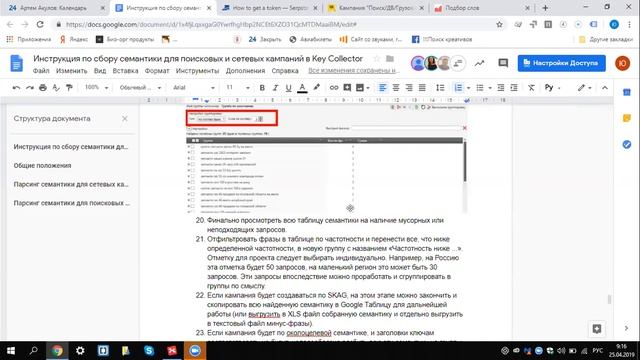Open zoom 100% dropdown
The height and width of the screenshot is (360, 640).
[96, 87]
